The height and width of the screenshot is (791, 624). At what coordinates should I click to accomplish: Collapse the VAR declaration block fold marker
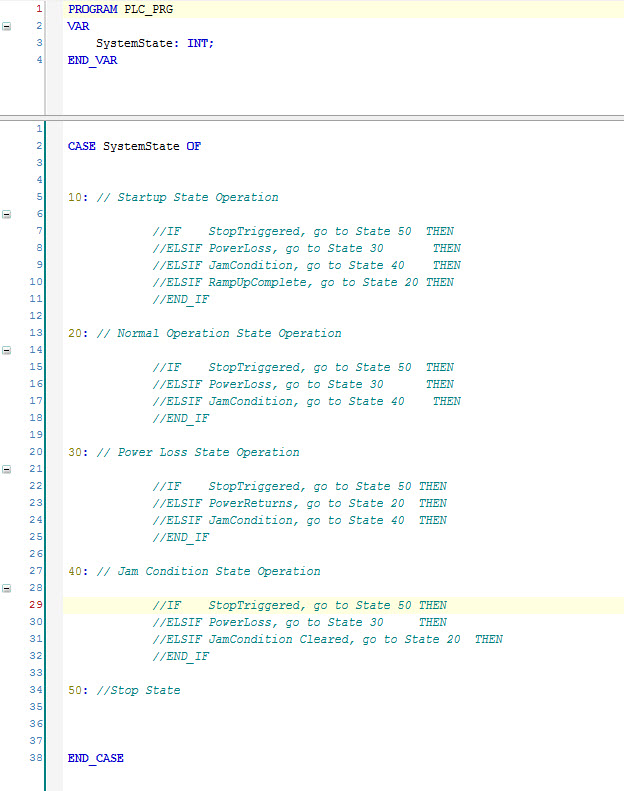tap(7, 26)
